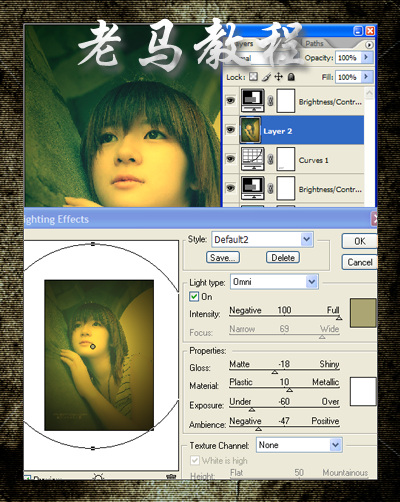Switch to Paths tab
Viewport: 400px width, 502px height.
(314, 44)
